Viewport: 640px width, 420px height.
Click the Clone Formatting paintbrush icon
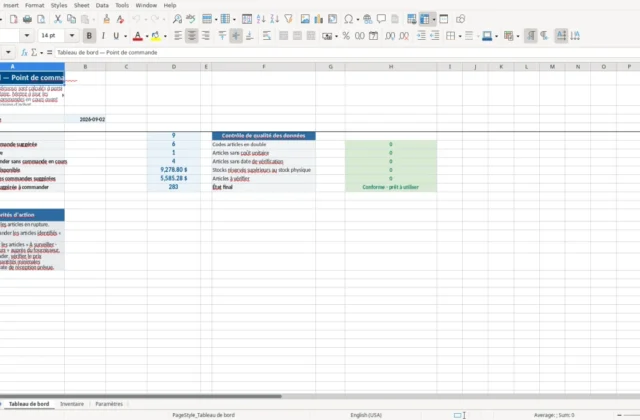coord(107,19)
